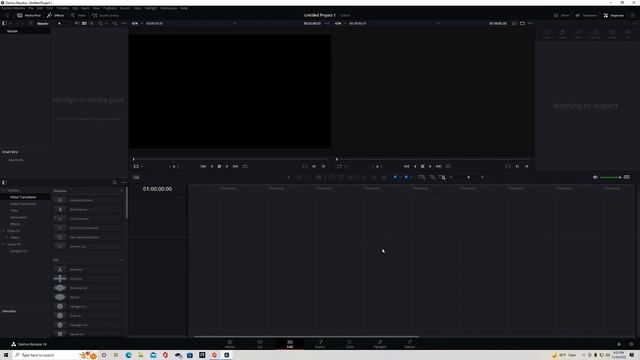Viewport: 640px width, 360px height.
Task: Go to last frame in timeline viewer
Action: click(x=438, y=166)
